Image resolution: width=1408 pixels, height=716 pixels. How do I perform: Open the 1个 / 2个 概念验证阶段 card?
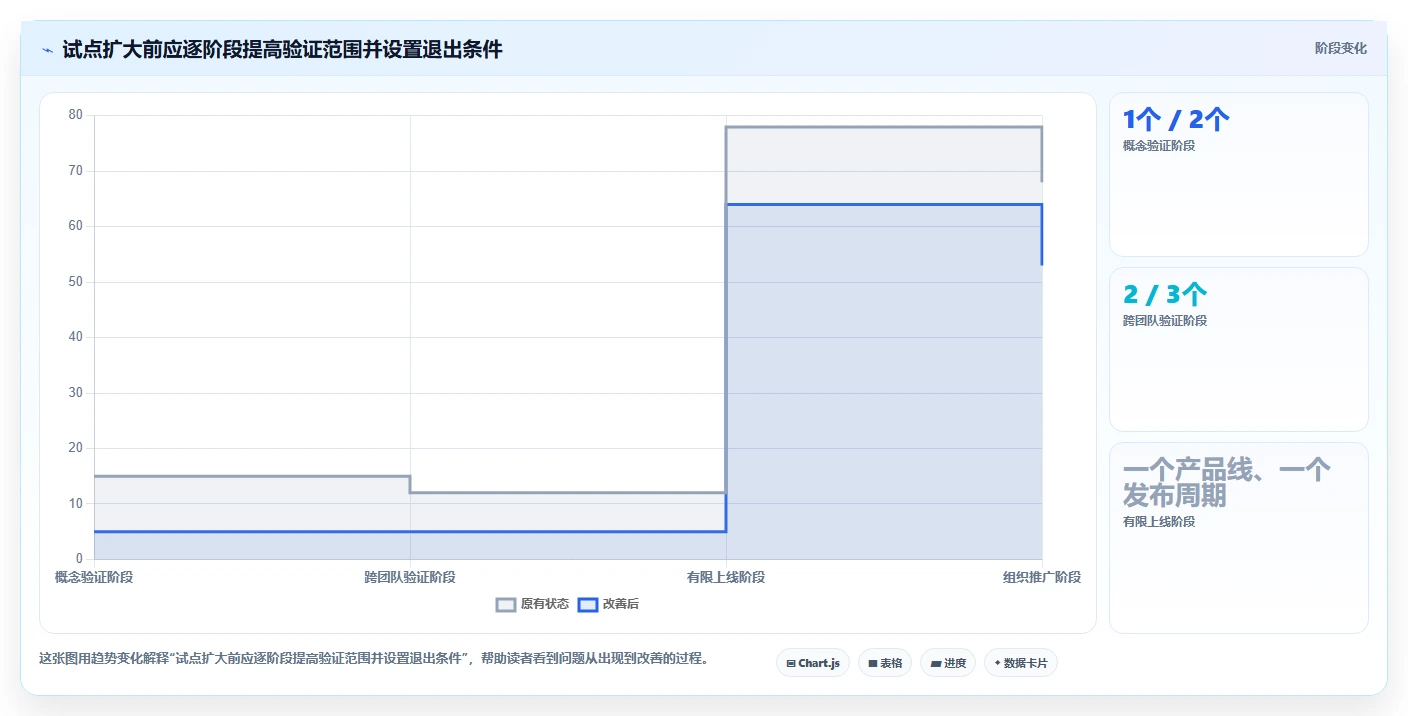[x=1238, y=175]
